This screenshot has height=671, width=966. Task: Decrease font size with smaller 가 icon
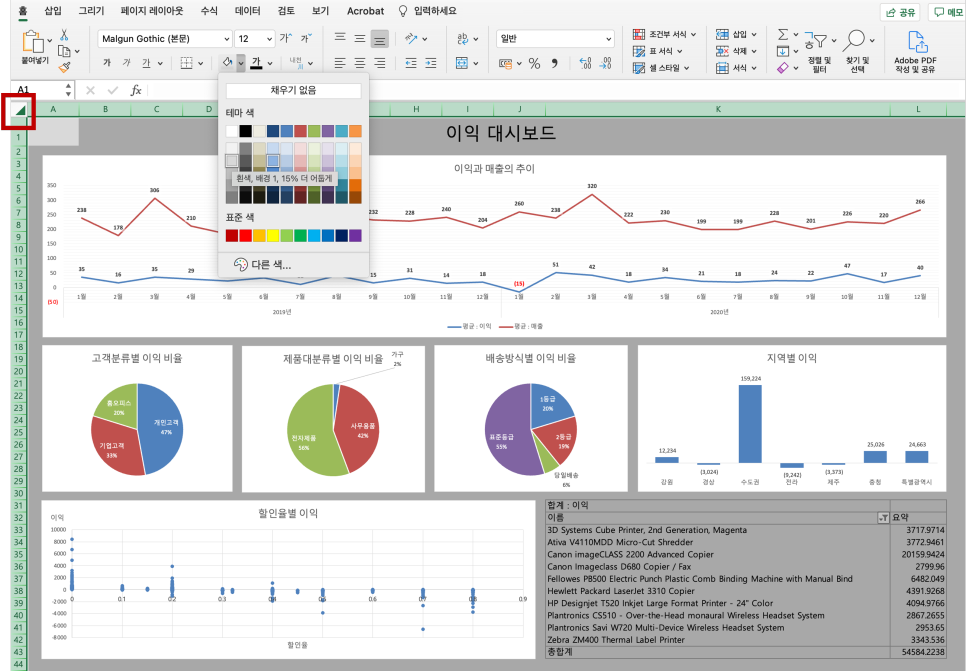(x=306, y=38)
